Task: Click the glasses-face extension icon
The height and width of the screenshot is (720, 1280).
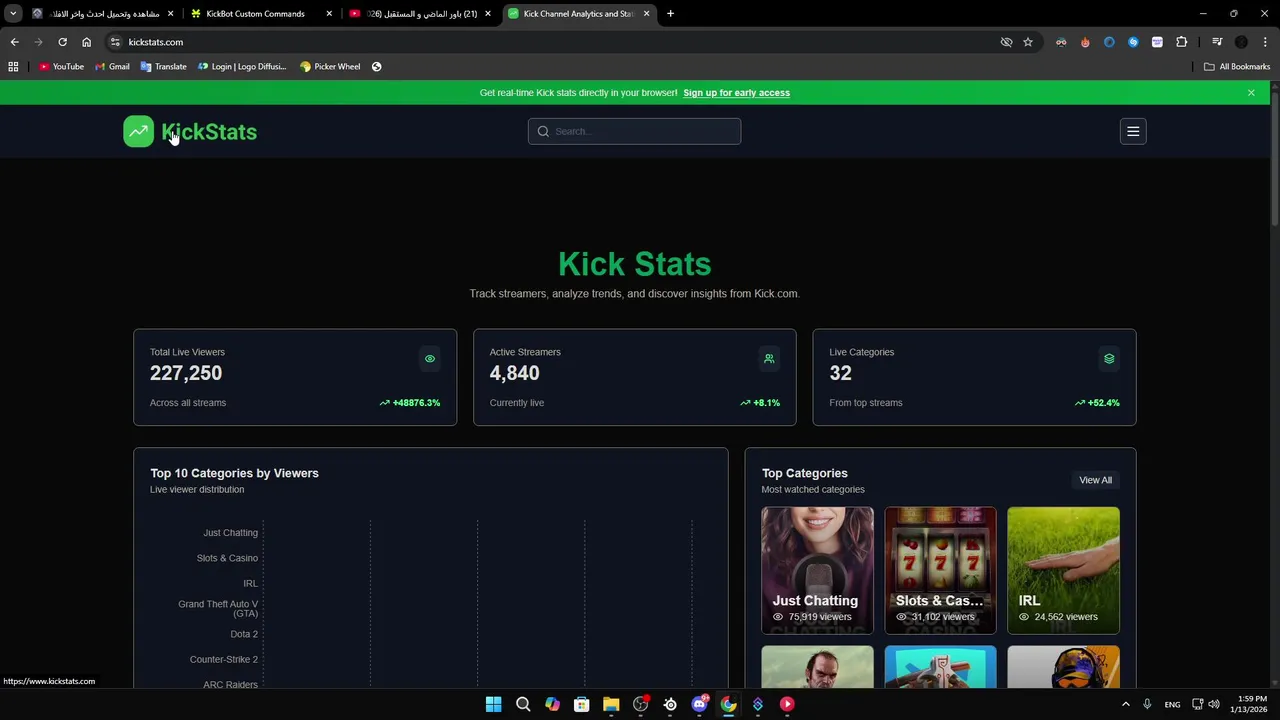Action: tap(1061, 42)
